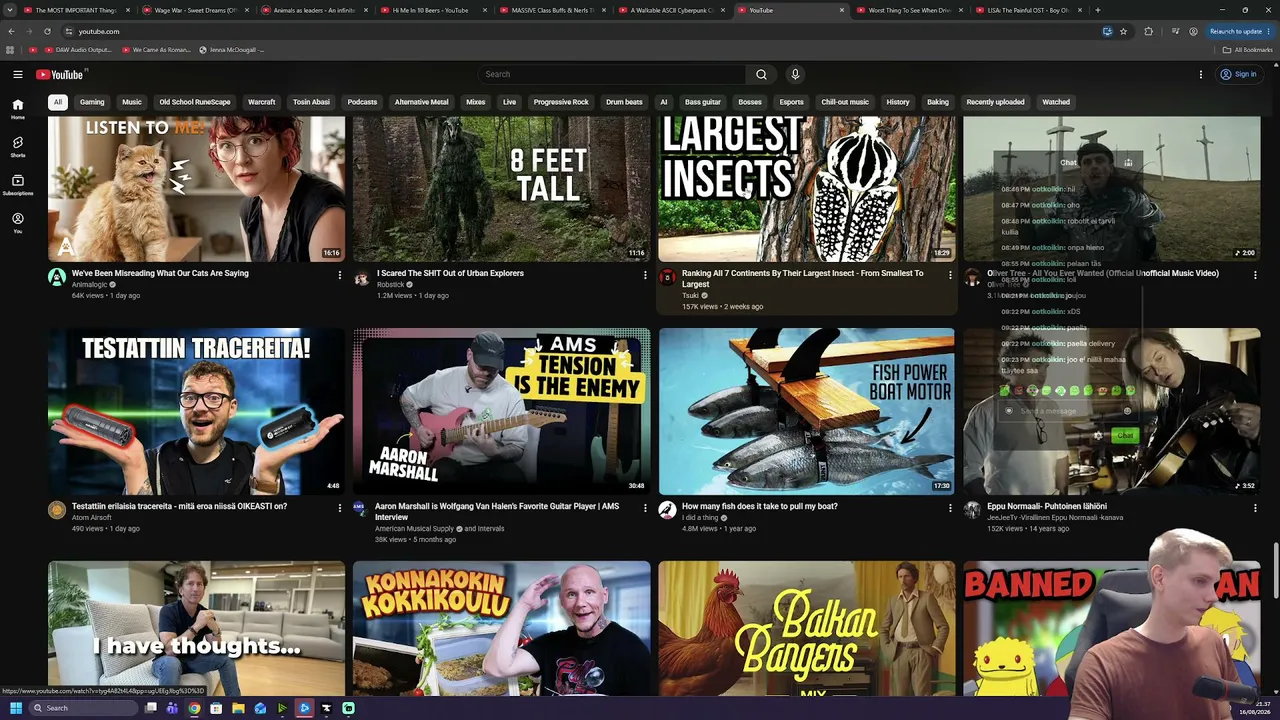The width and height of the screenshot is (1280, 720).
Task: Switch to MASSIVE Class Buffs tab
Action: [x=552, y=10]
